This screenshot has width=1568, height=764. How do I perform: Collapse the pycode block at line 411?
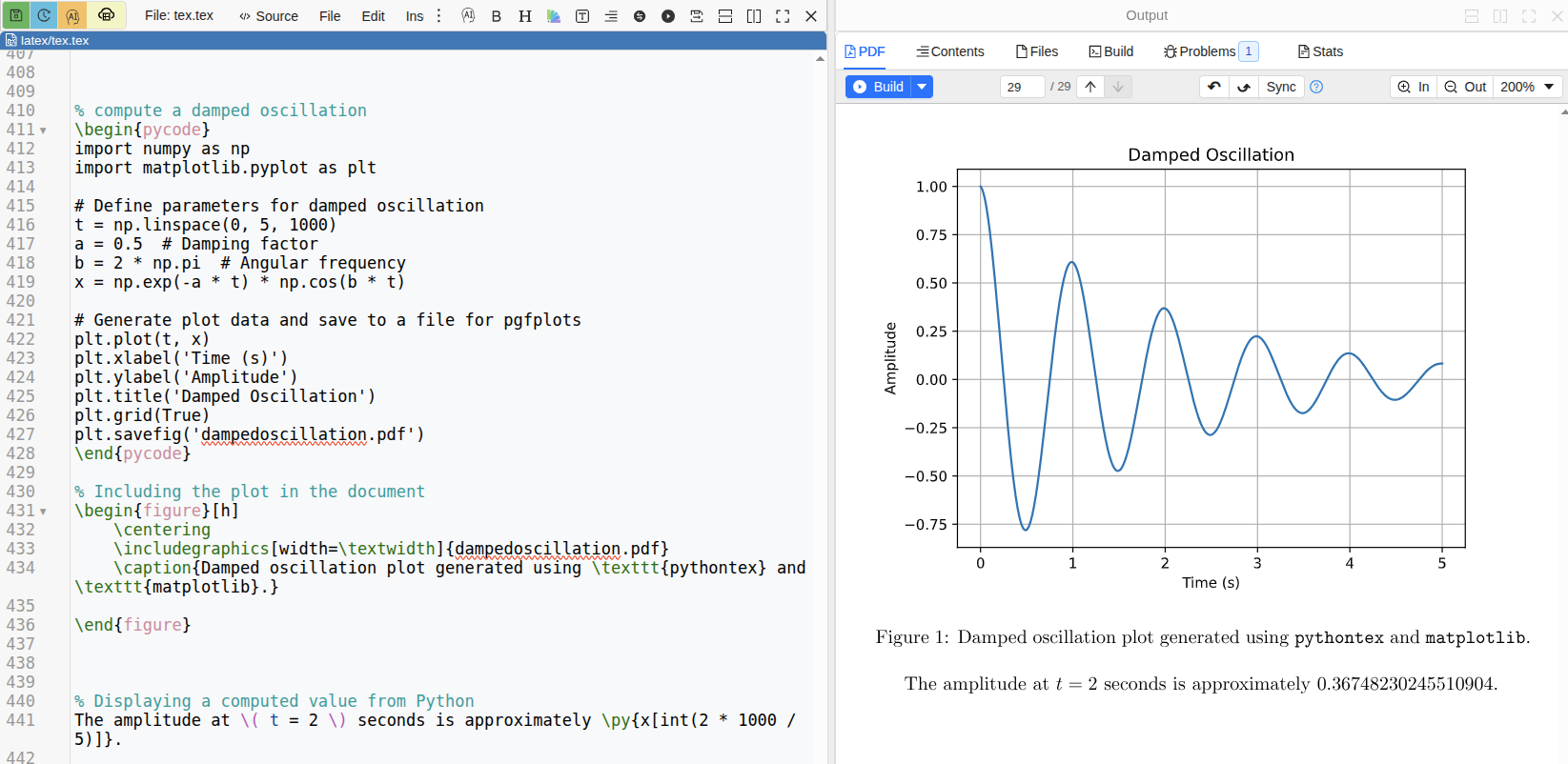click(43, 131)
